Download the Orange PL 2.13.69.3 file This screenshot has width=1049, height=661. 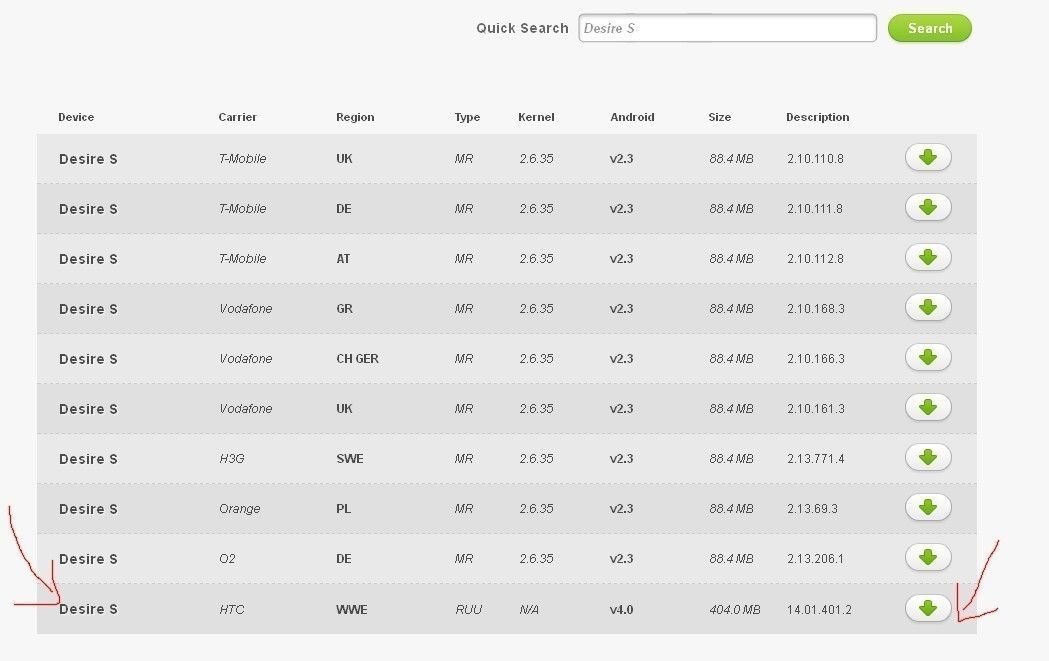928,508
